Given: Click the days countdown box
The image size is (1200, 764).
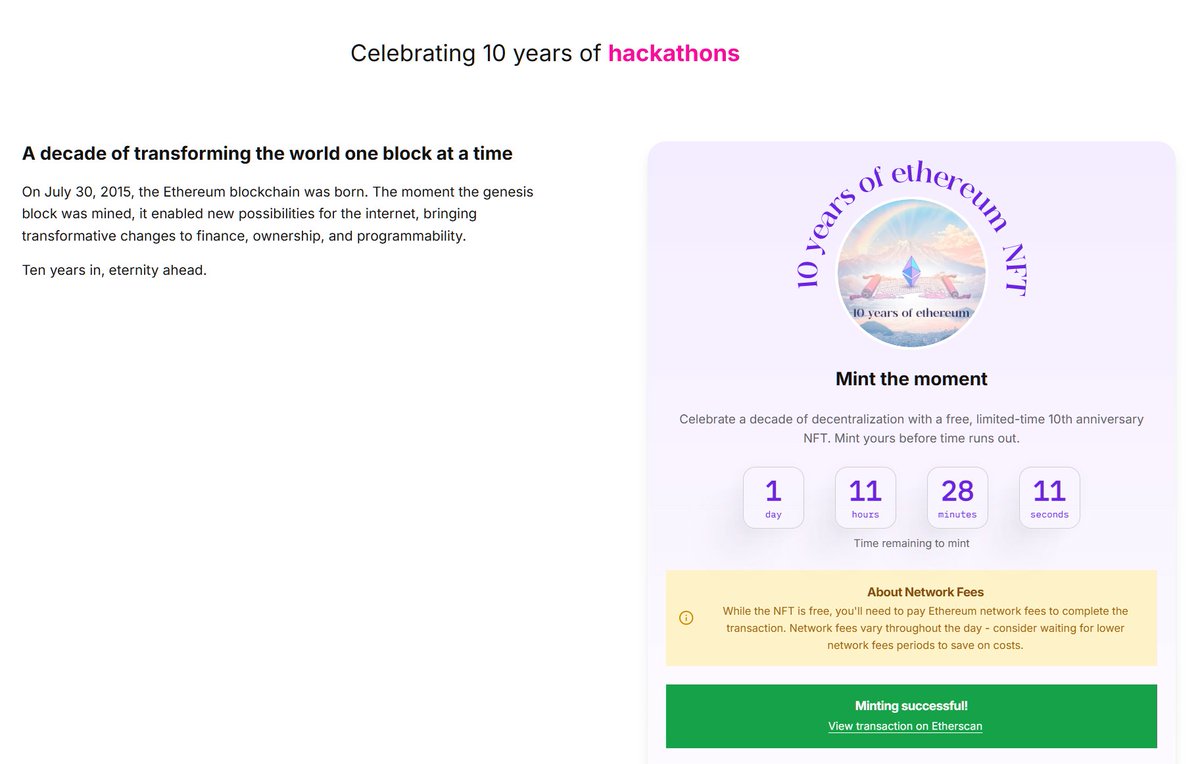Looking at the screenshot, I should tap(773, 498).
